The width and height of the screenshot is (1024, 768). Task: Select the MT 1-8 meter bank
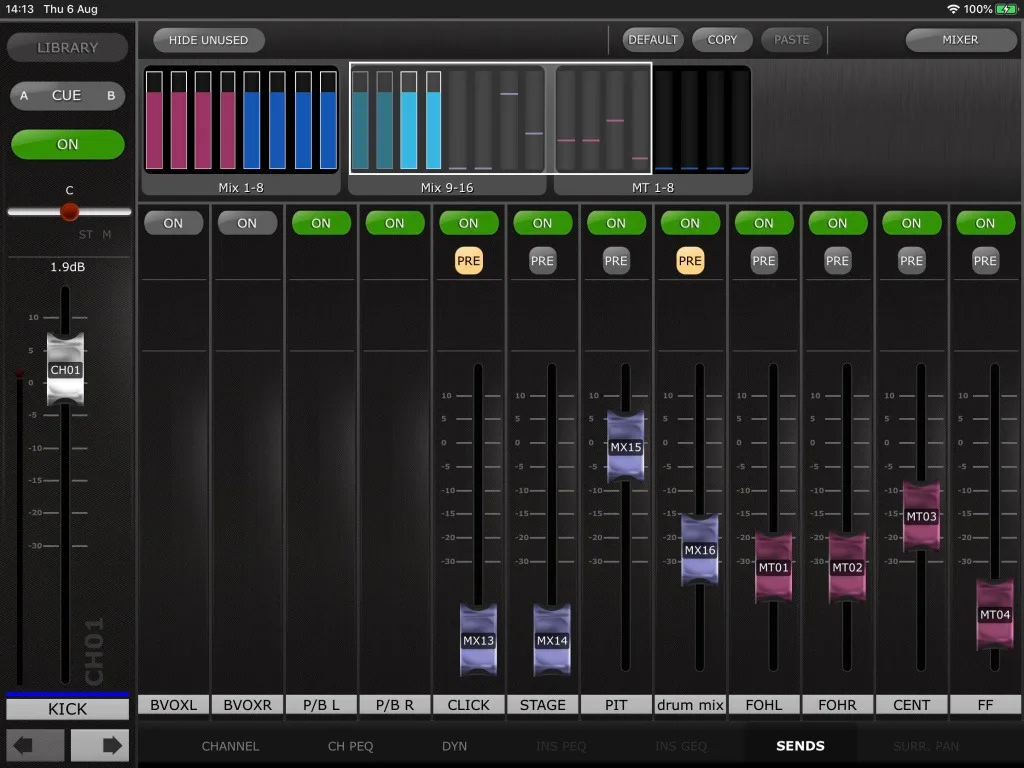pyautogui.click(x=652, y=129)
